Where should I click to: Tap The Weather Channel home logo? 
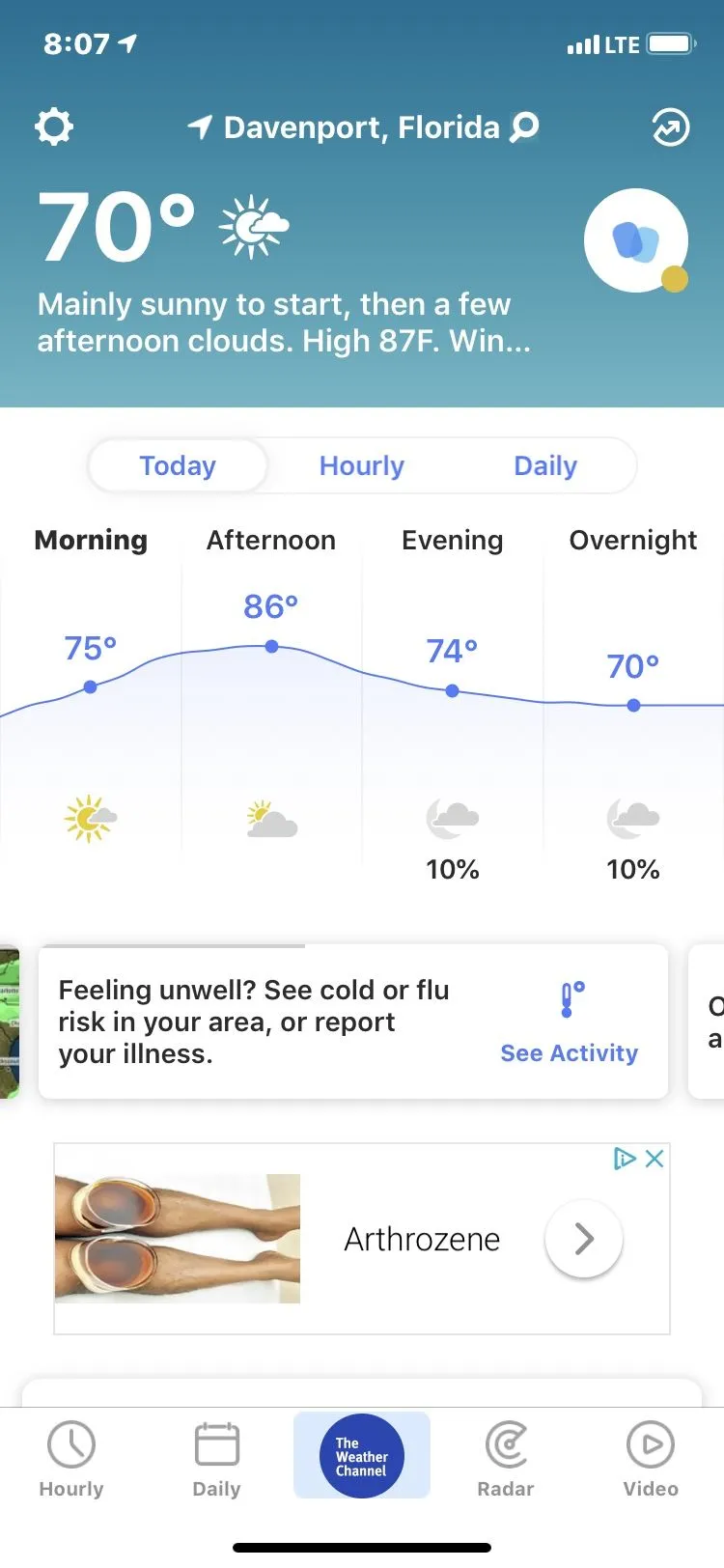point(362,1456)
